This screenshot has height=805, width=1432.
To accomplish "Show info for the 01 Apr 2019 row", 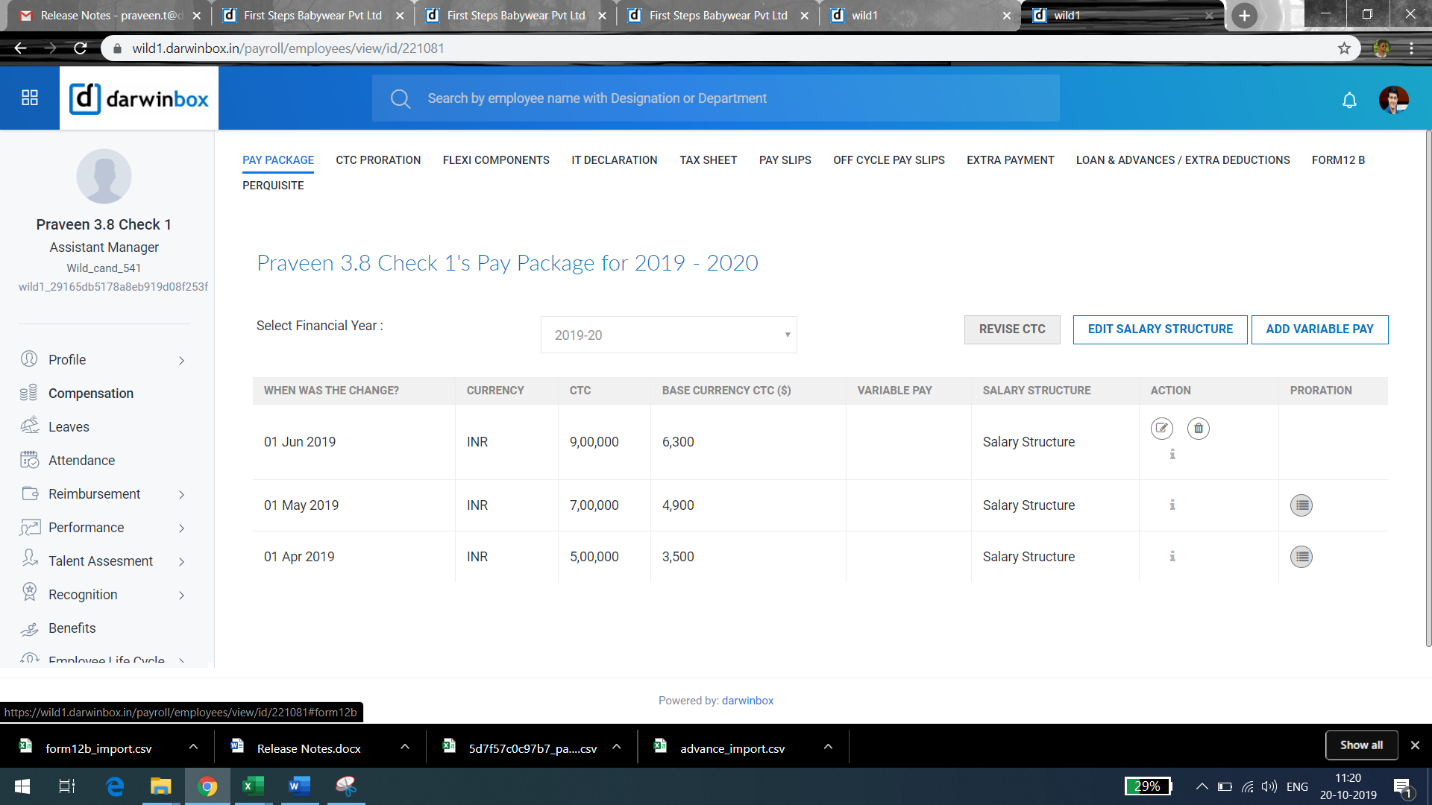I will 1172,556.
